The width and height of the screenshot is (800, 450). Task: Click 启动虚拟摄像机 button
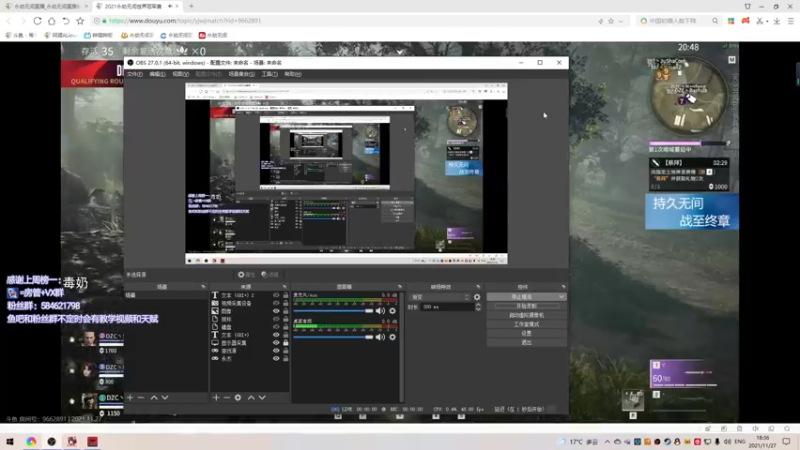[527, 315]
